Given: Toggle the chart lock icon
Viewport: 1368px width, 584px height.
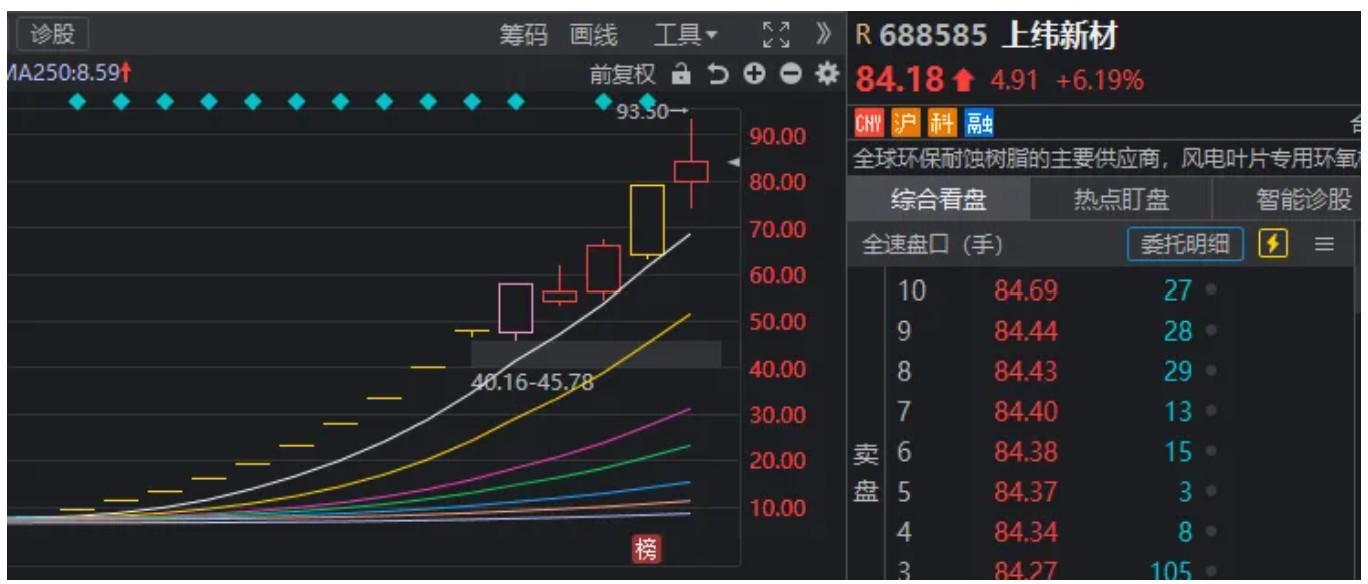Looking at the screenshot, I should pyautogui.click(x=681, y=74).
